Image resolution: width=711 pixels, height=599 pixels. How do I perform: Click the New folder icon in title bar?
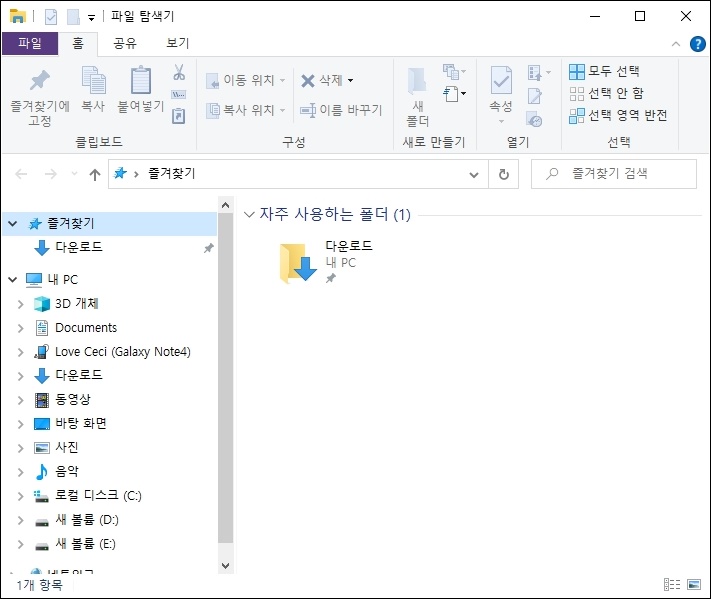(x=73, y=17)
